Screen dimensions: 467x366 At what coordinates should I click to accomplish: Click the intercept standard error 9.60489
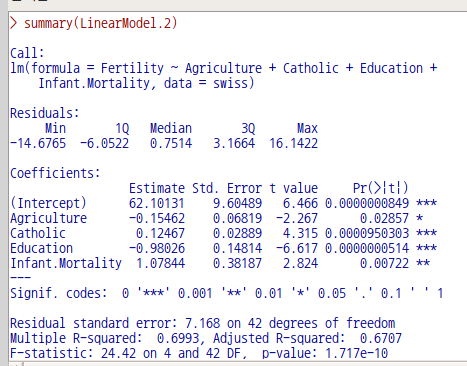click(x=238, y=203)
